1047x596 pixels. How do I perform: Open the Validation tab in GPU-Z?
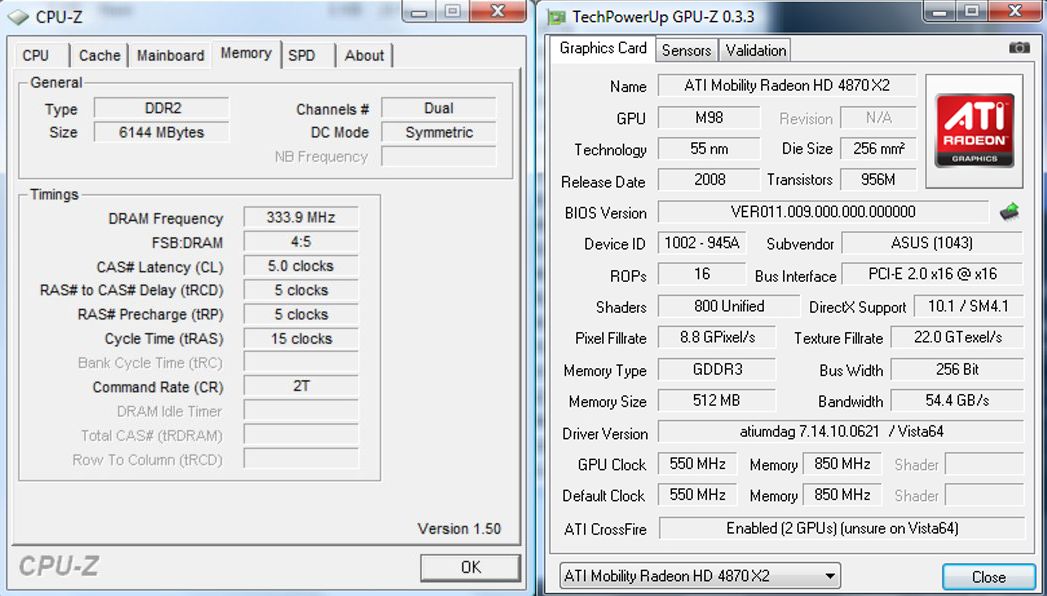[756, 51]
